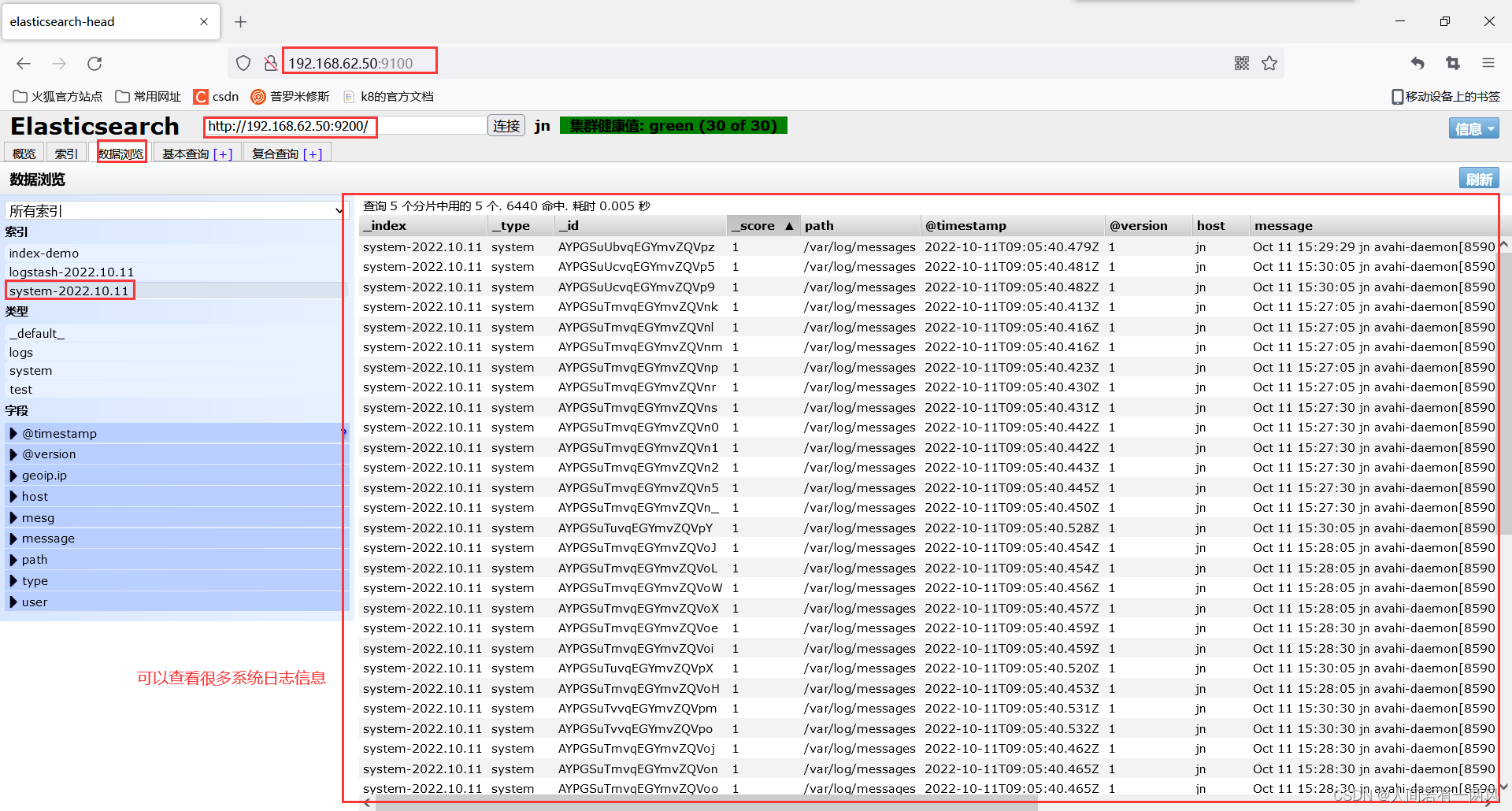Open the 常用网址 bookmark folder
This screenshot has height=811, width=1512.
pyautogui.click(x=148, y=96)
